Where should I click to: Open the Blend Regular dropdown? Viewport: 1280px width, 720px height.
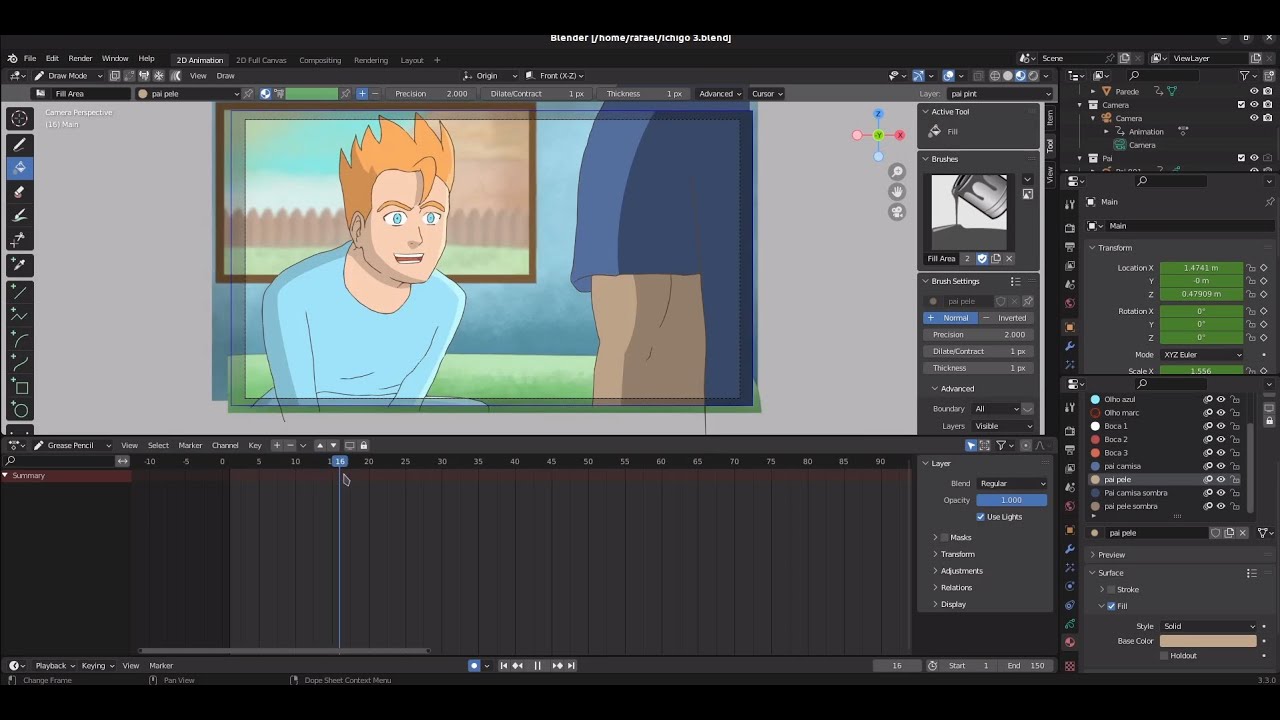tap(1012, 484)
